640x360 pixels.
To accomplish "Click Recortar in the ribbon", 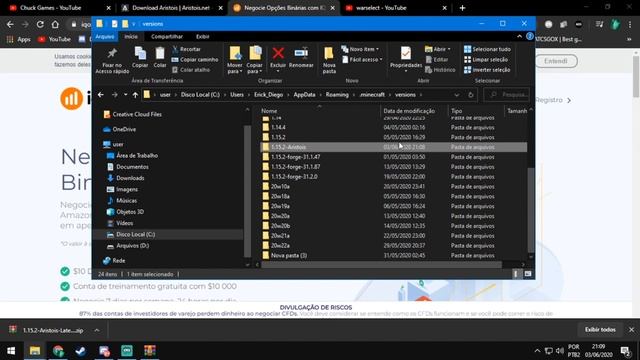I will tap(187, 49).
